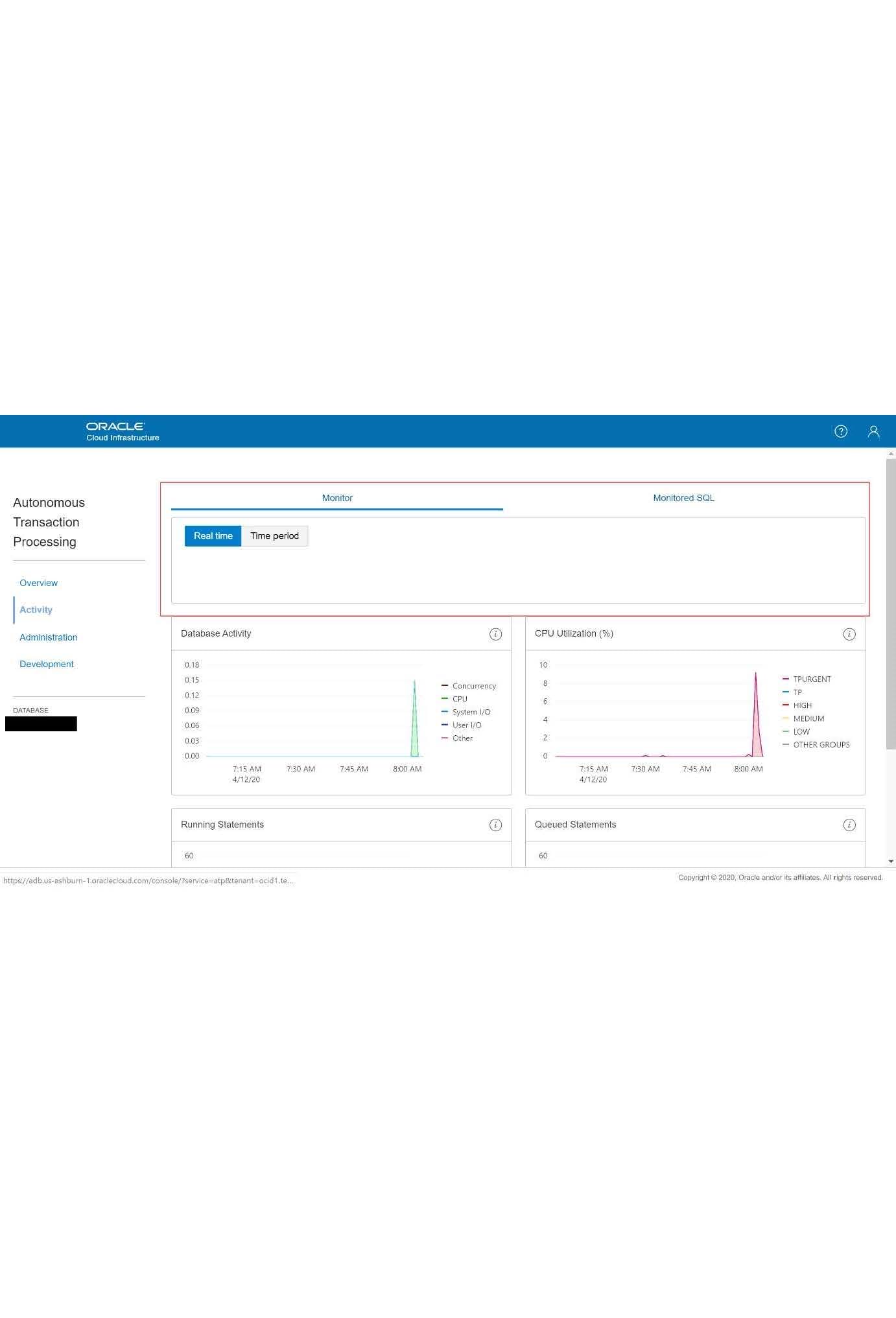The height and width of the screenshot is (1318, 896).
Task: Show info for CPU Utilization chart
Action: click(849, 634)
